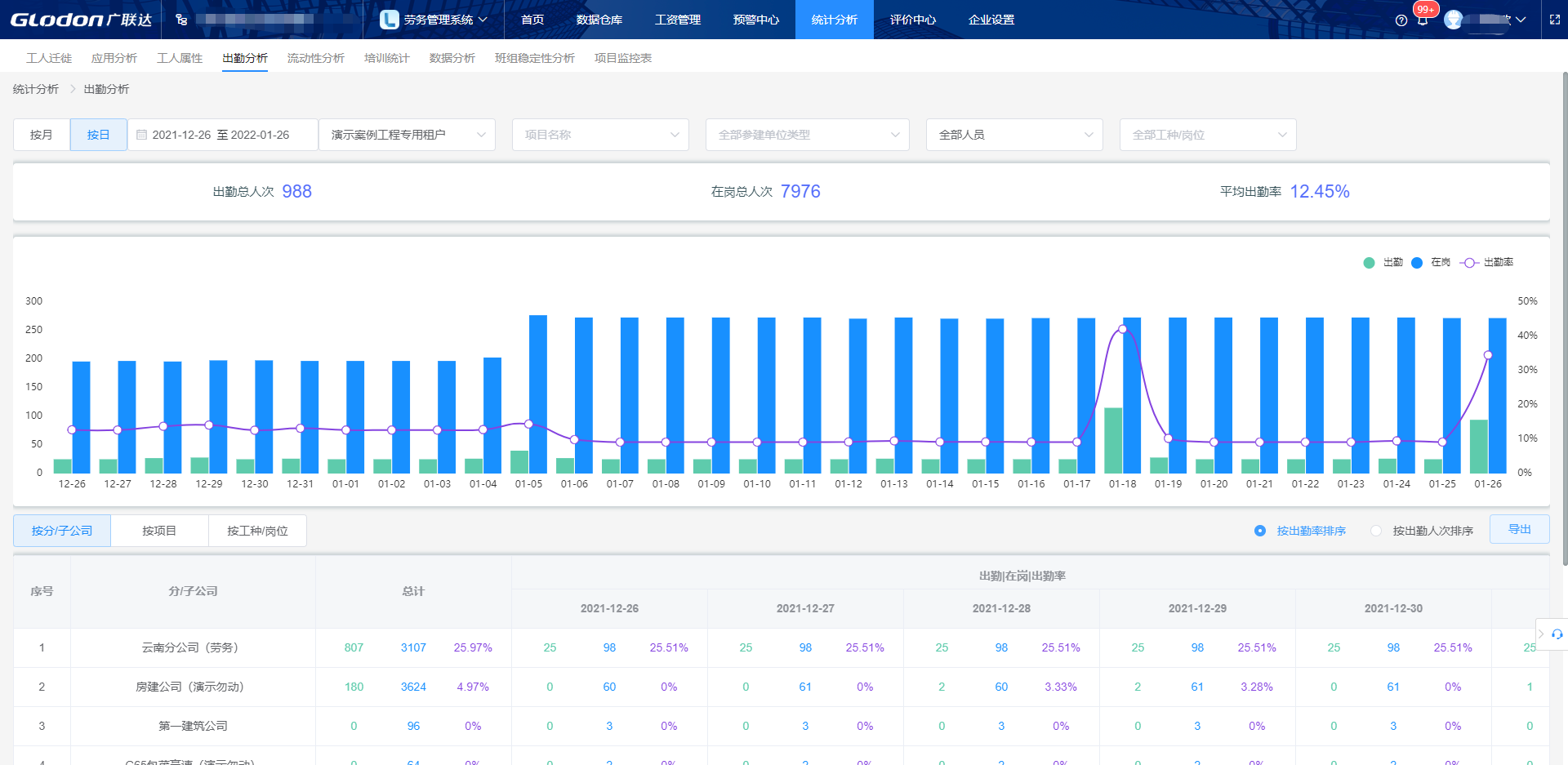Click calendar icon in date range field
This screenshot has height=765, width=1568.
point(142,135)
